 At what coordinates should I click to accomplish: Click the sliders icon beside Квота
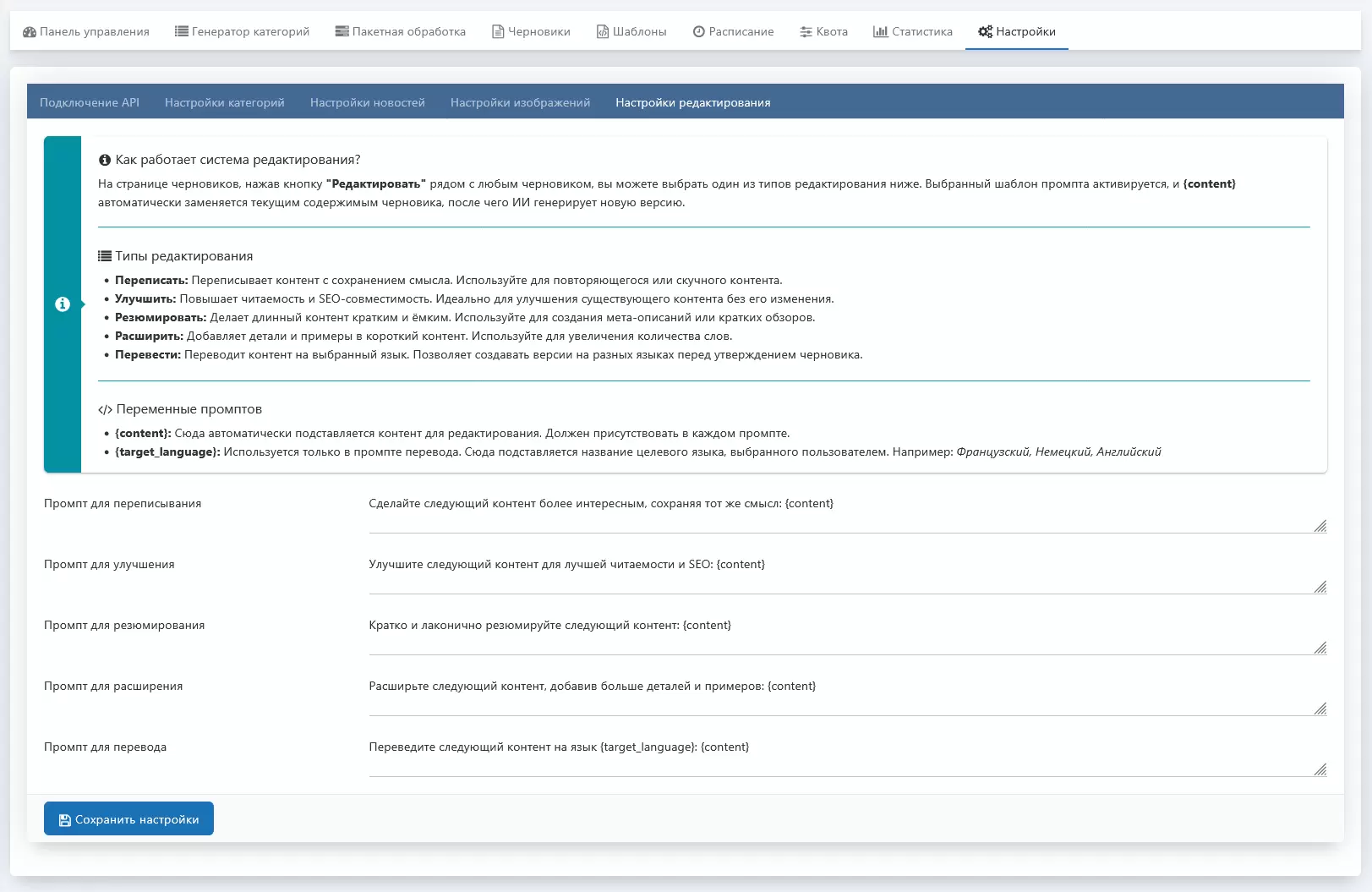pos(806,32)
